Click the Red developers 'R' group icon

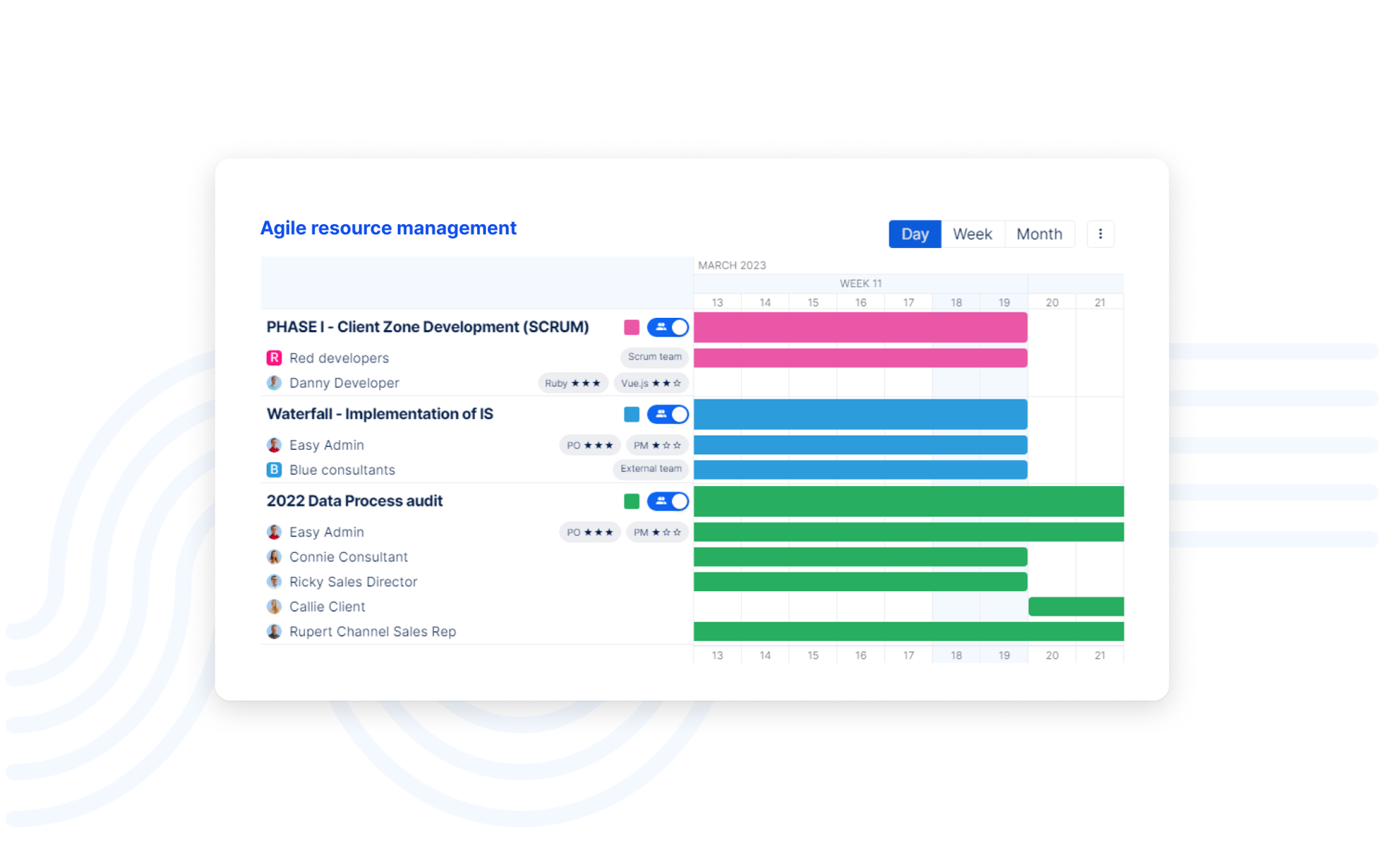point(274,358)
